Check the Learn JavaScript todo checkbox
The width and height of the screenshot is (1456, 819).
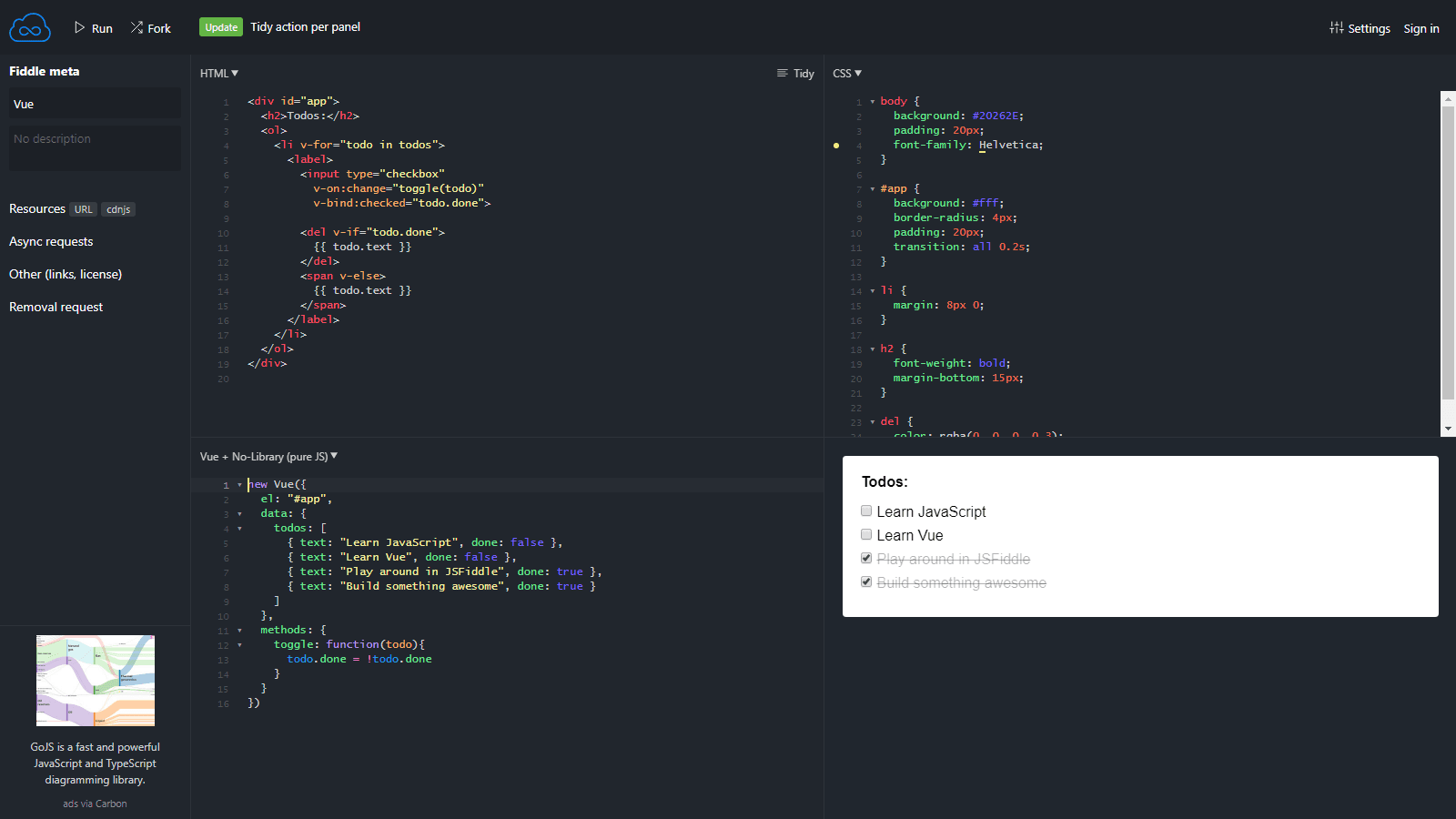[865, 511]
